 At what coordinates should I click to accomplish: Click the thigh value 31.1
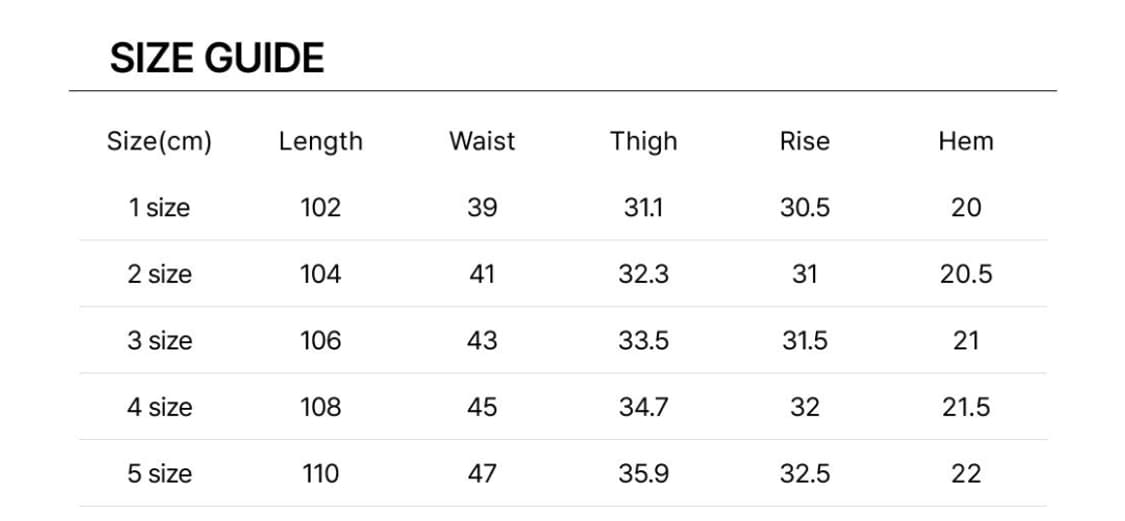click(643, 208)
